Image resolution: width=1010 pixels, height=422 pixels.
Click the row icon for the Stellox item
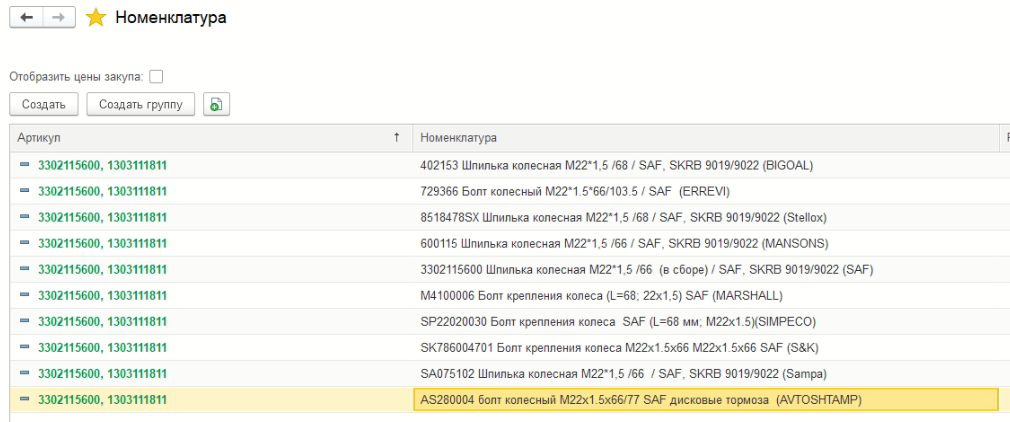click(25, 217)
